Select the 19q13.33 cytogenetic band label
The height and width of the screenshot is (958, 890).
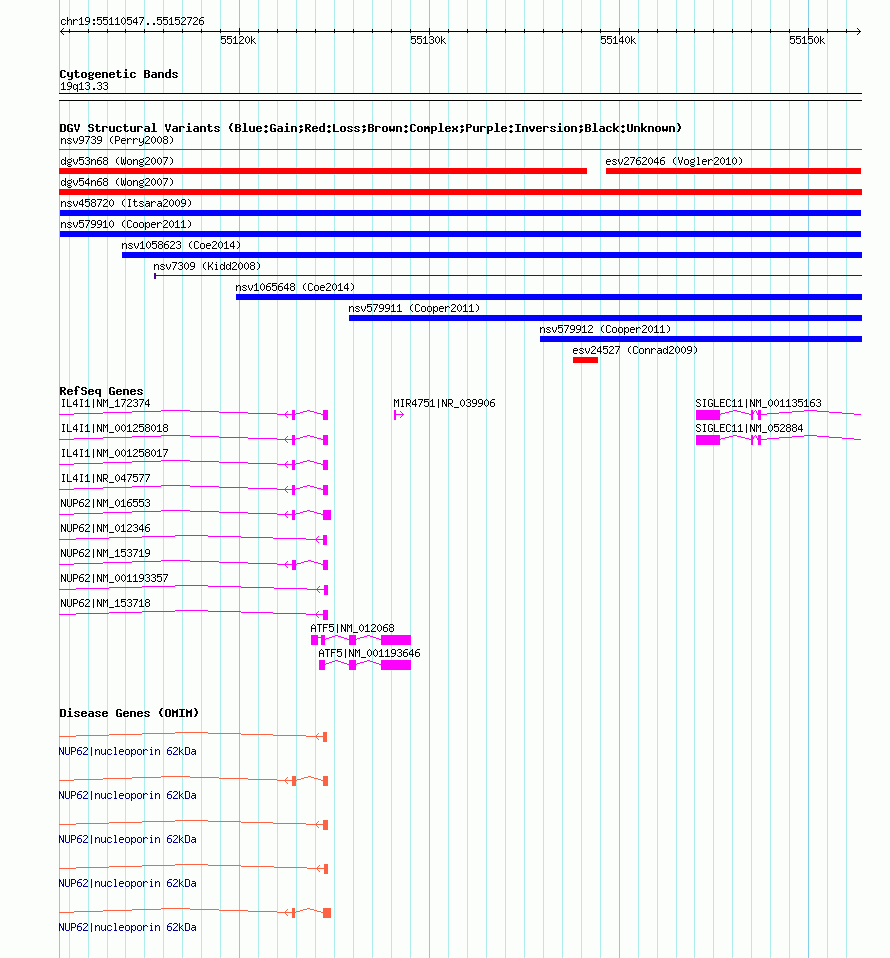pos(84,87)
